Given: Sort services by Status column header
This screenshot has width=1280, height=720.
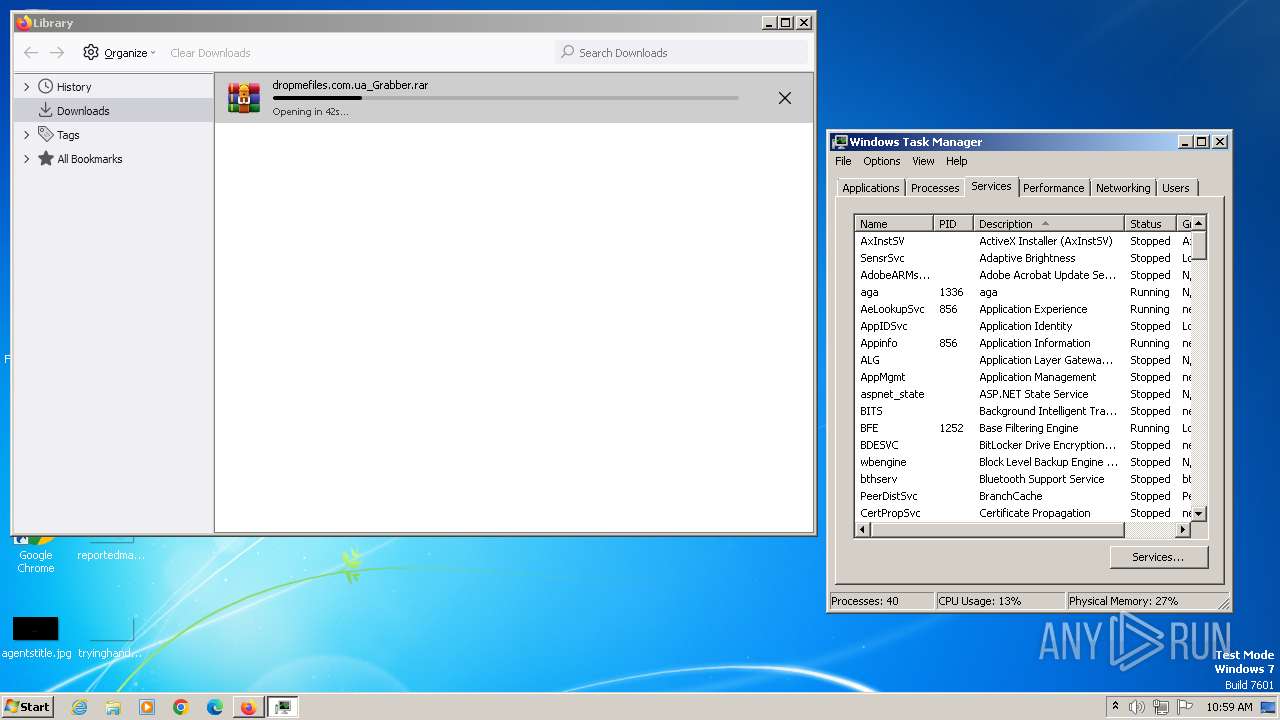Looking at the screenshot, I should click(1150, 224).
